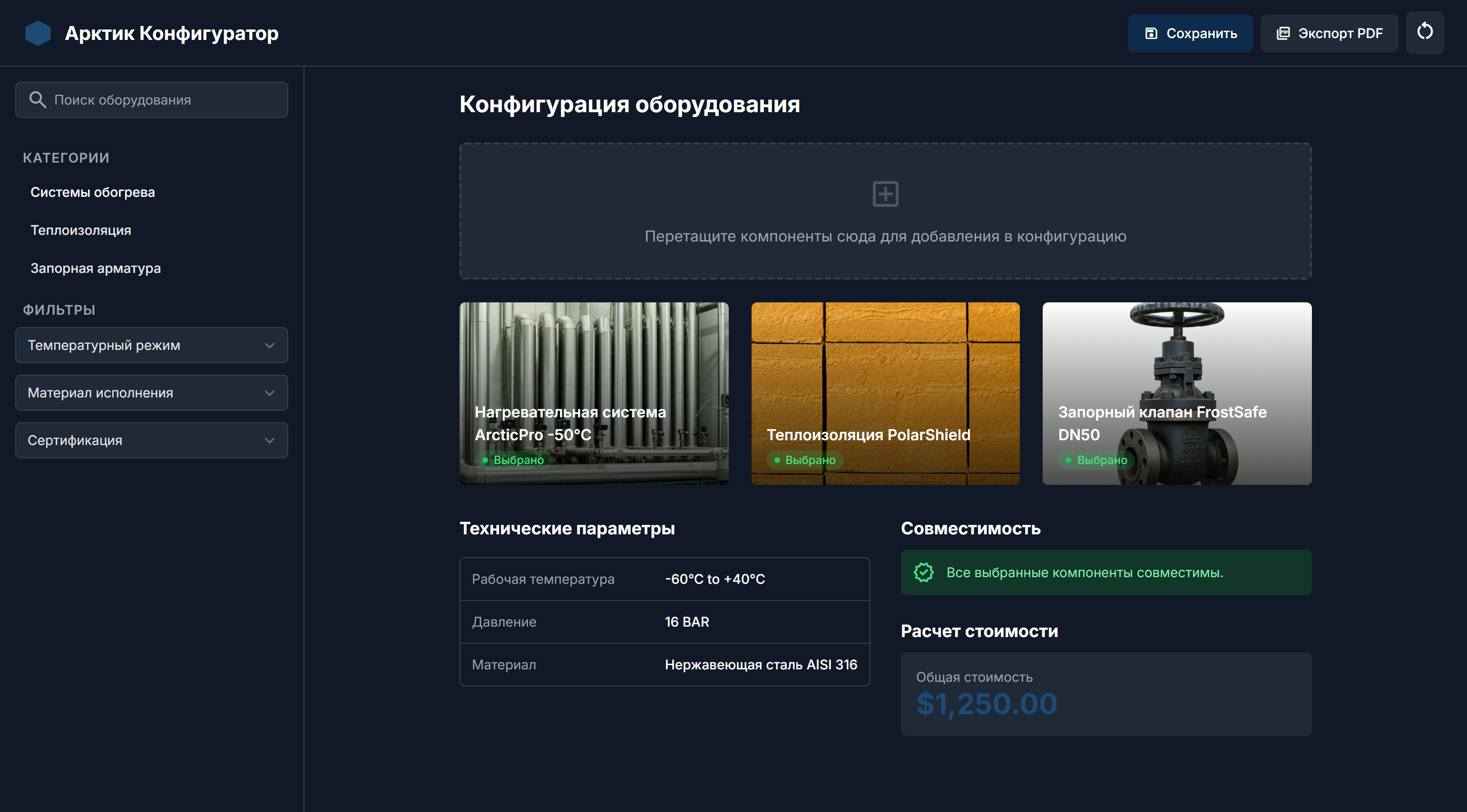Image resolution: width=1467 pixels, height=812 pixels.
Task: Toggle the Выбрано badge on the ArcticPro card
Action: (512, 460)
